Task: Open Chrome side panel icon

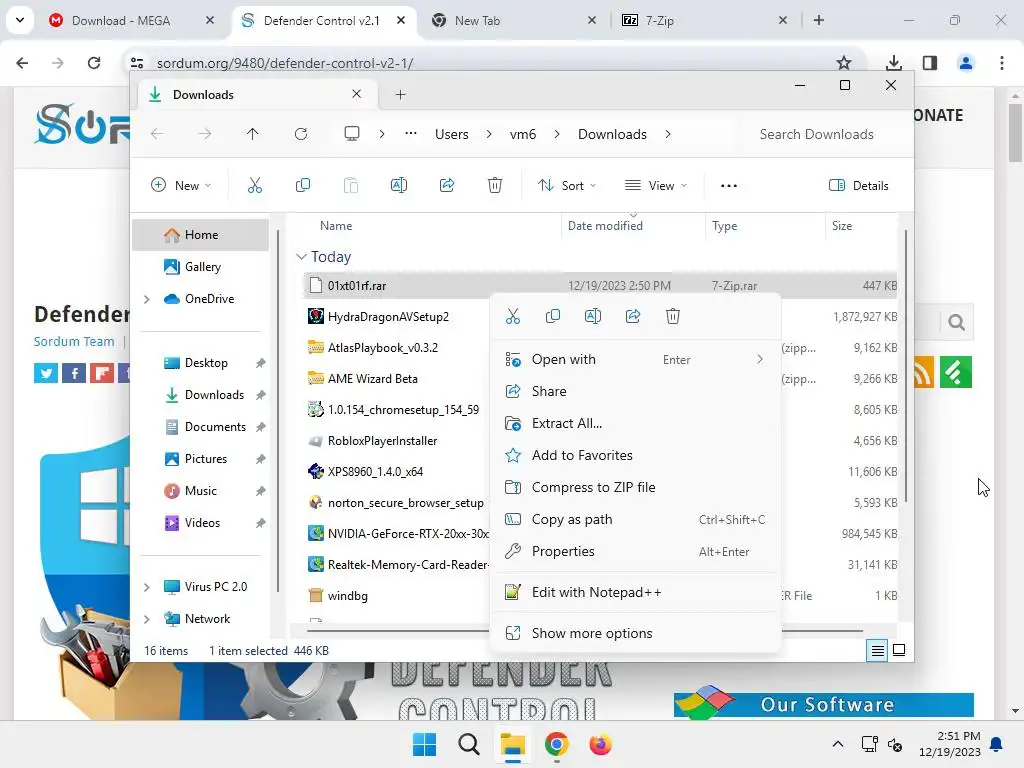Action: tap(930, 63)
